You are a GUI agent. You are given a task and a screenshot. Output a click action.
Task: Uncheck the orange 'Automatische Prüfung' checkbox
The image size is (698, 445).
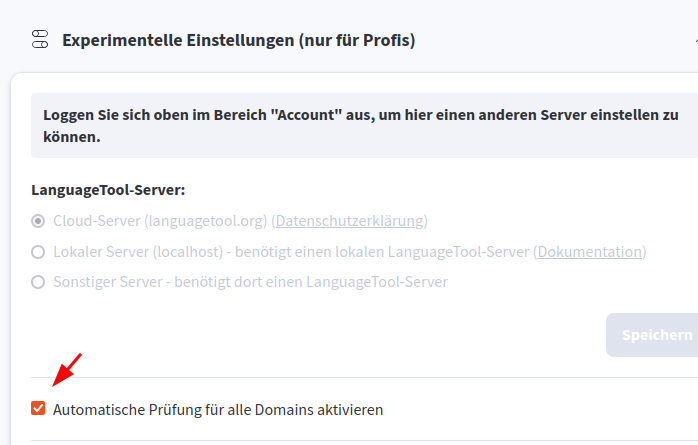click(38, 408)
